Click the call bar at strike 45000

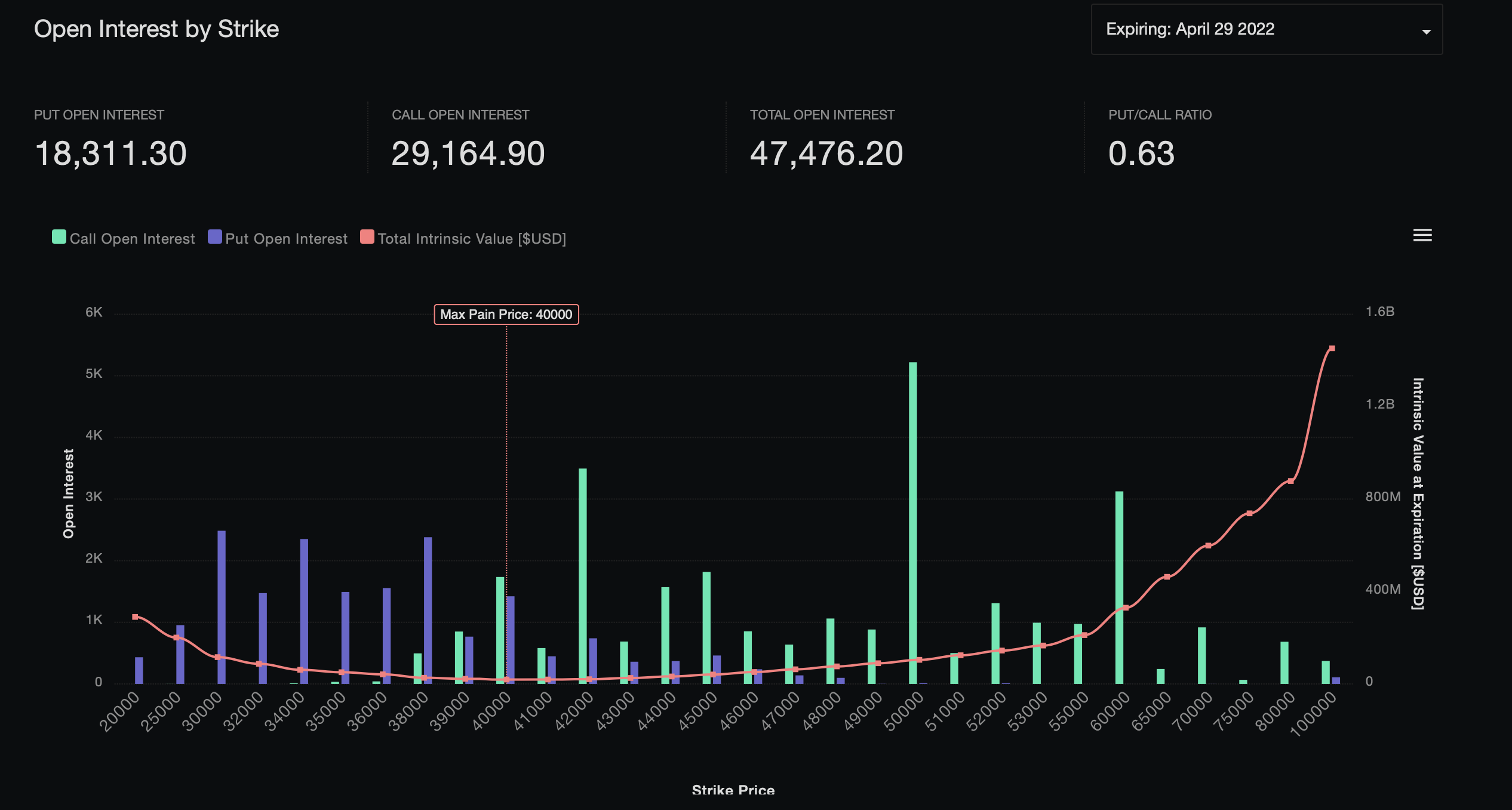(x=706, y=628)
